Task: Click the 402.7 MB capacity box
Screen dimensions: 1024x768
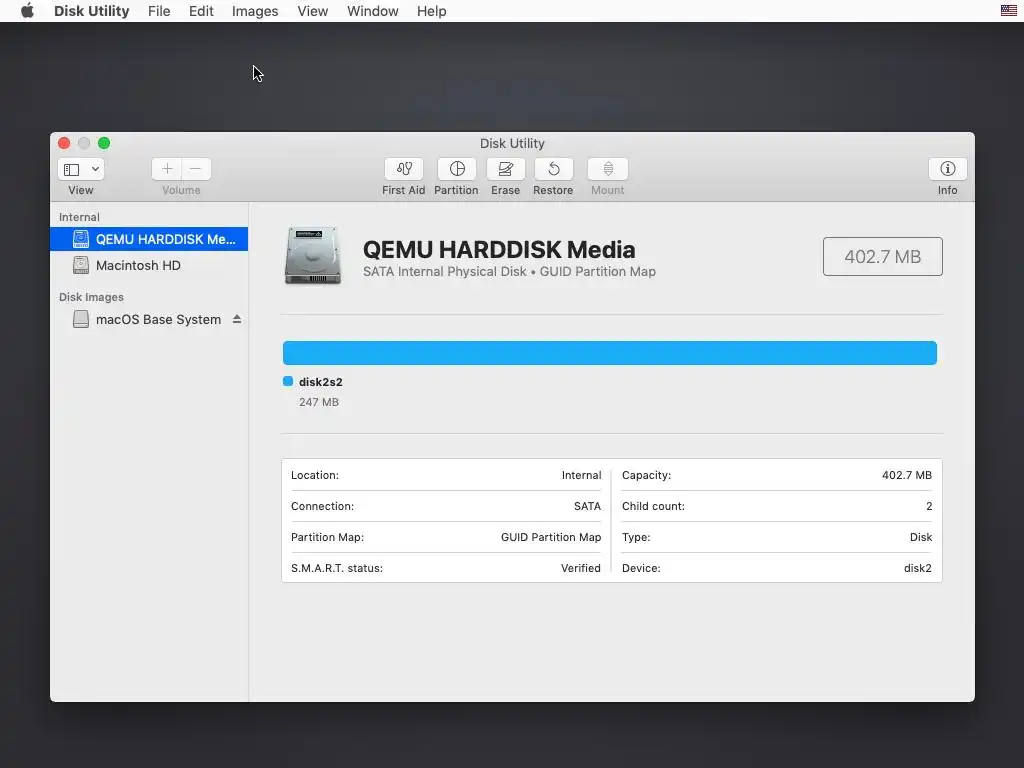Action: [x=882, y=256]
